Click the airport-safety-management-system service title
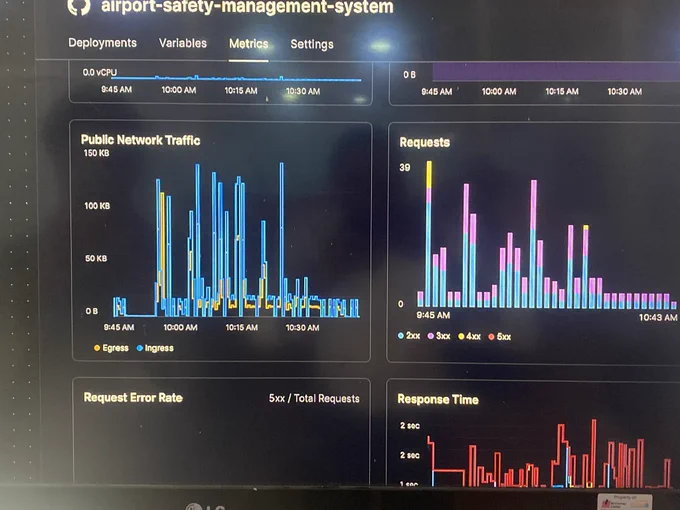 coord(247,7)
